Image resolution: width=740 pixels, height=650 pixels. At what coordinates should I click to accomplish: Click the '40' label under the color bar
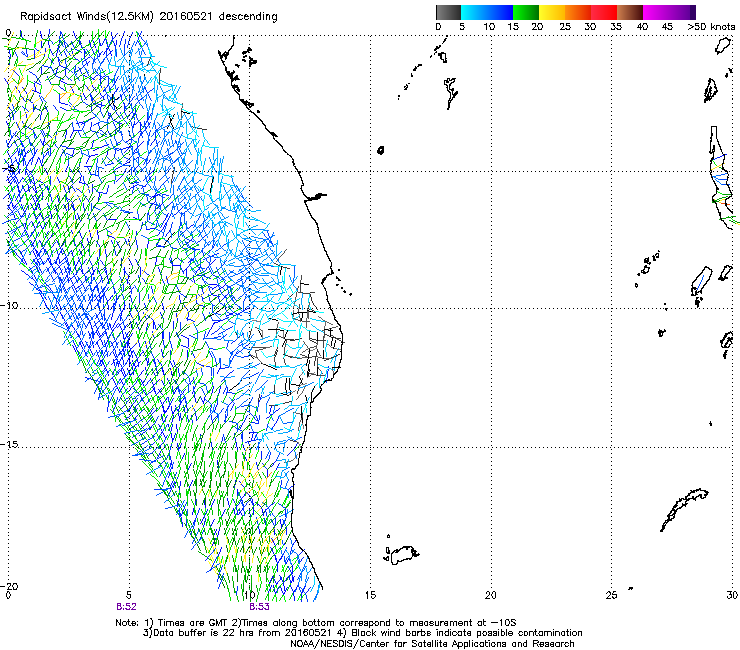[642, 27]
